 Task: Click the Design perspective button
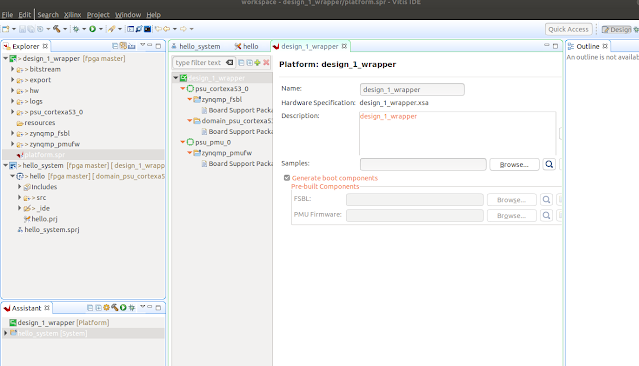[616, 29]
